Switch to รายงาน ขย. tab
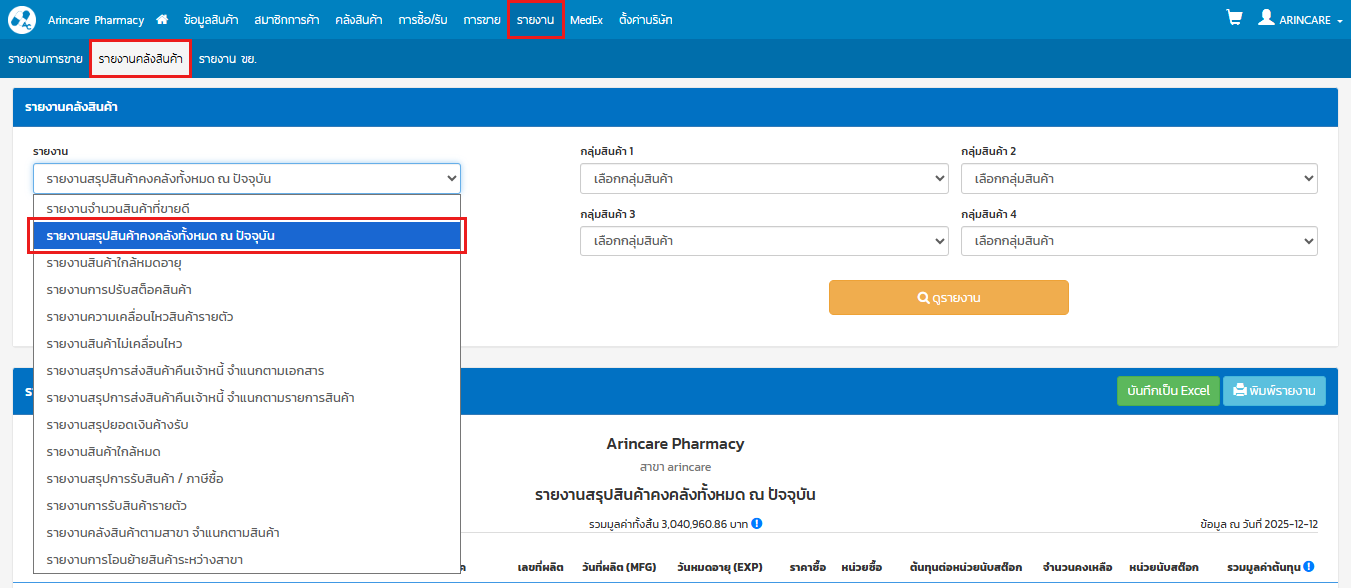Screen dimensions: 1351x588 [x=227, y=60]
